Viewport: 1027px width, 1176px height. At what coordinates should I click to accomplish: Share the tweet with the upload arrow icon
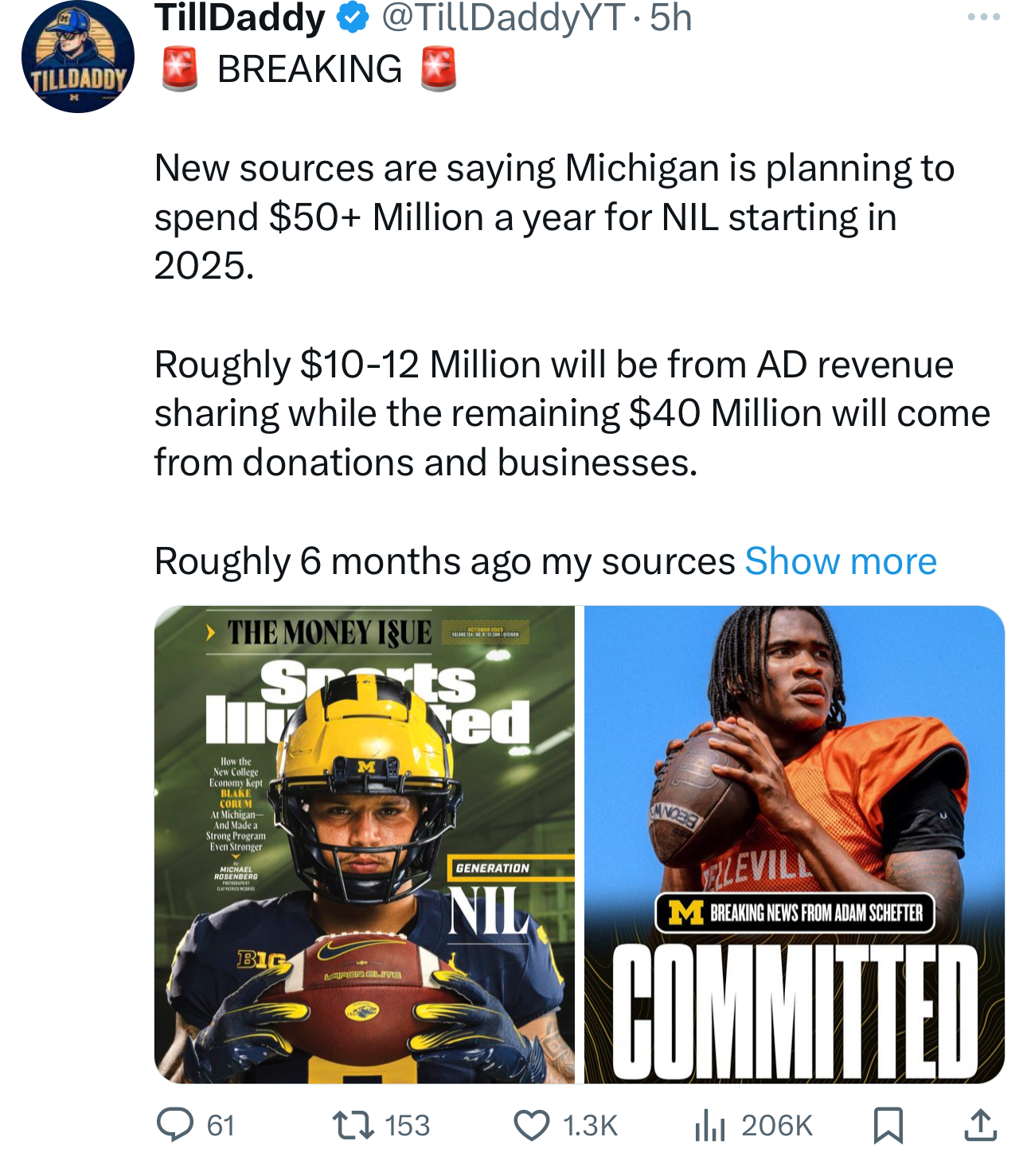(980, 1124)
